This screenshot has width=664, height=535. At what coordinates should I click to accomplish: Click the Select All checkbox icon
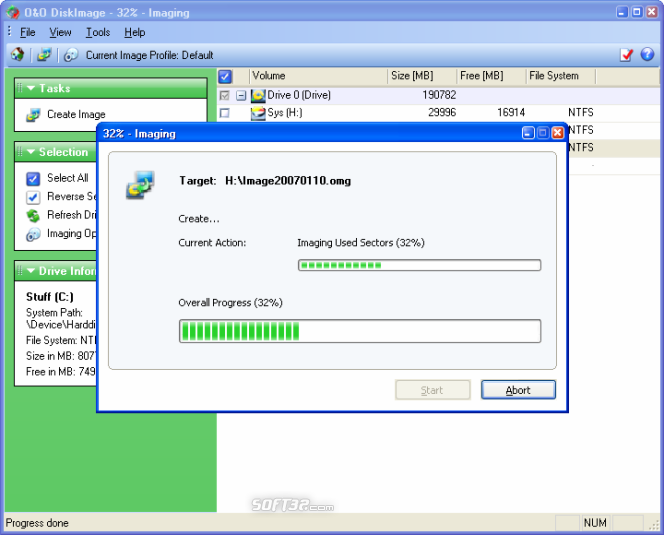click(x=33, y=178)
